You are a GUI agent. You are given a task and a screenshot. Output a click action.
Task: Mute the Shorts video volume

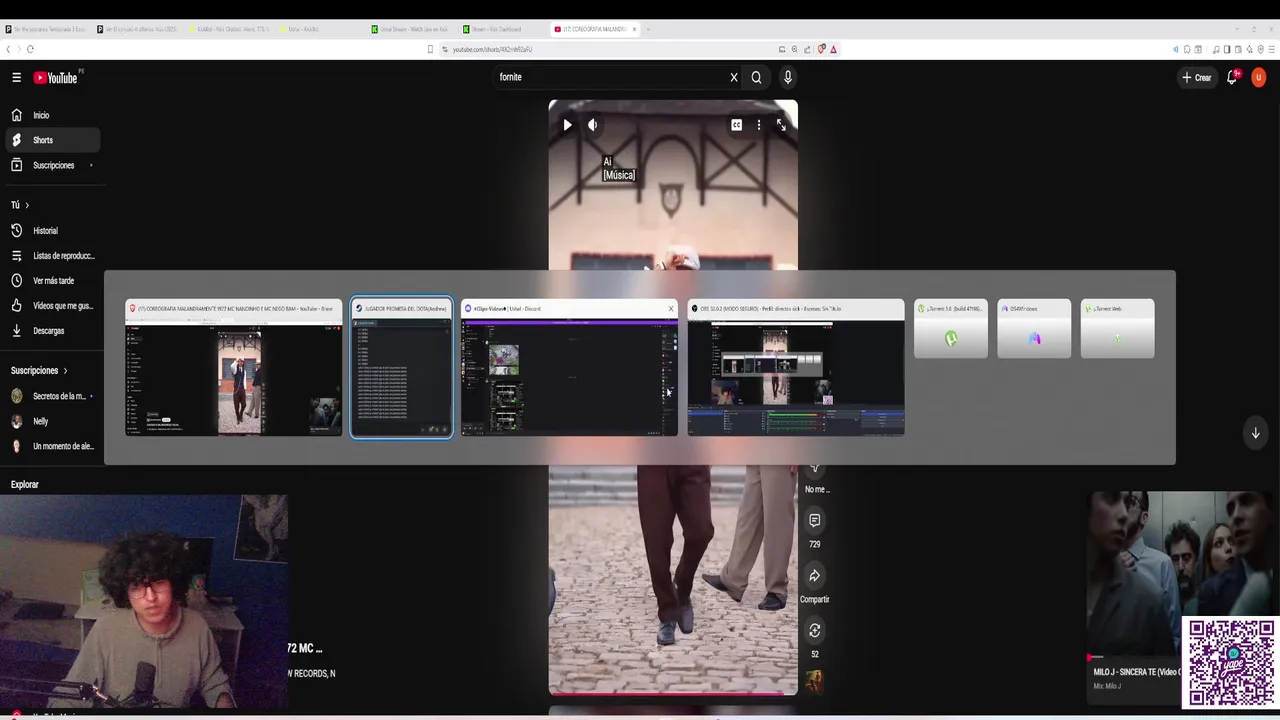pyautogui.click(x=592, y=125)
